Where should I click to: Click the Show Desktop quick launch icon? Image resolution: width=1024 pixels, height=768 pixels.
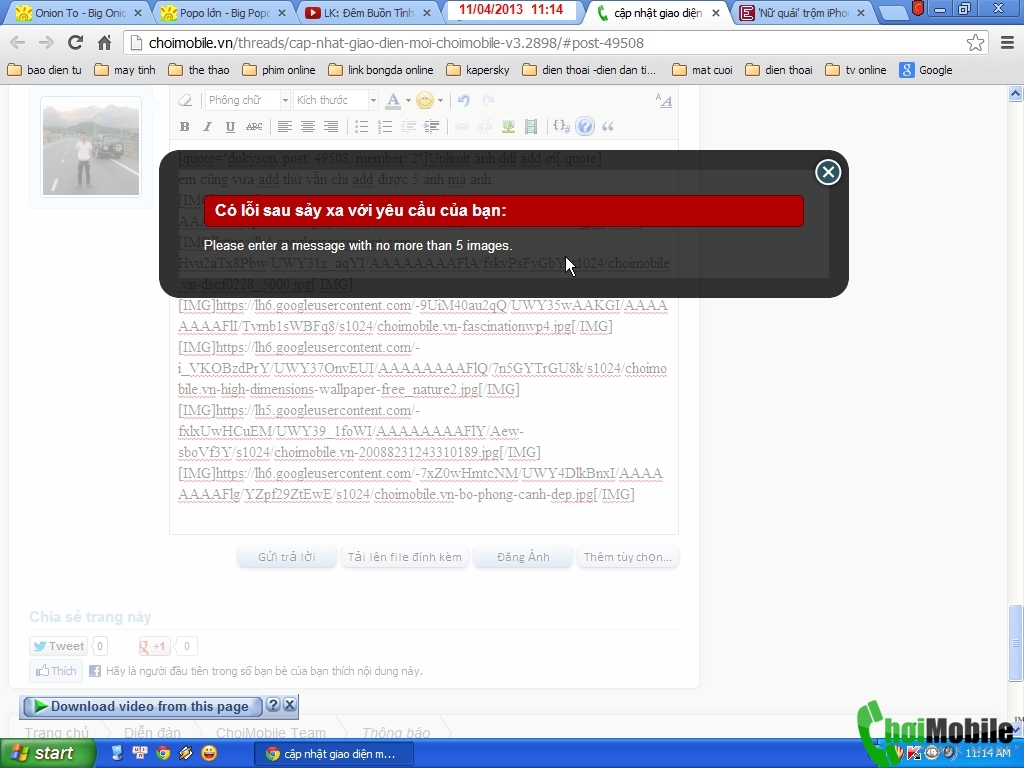point(117,753)
